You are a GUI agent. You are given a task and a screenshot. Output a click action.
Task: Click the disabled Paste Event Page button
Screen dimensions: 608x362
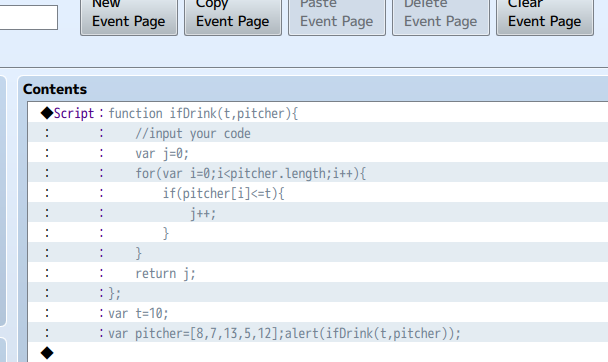point(337,17)
